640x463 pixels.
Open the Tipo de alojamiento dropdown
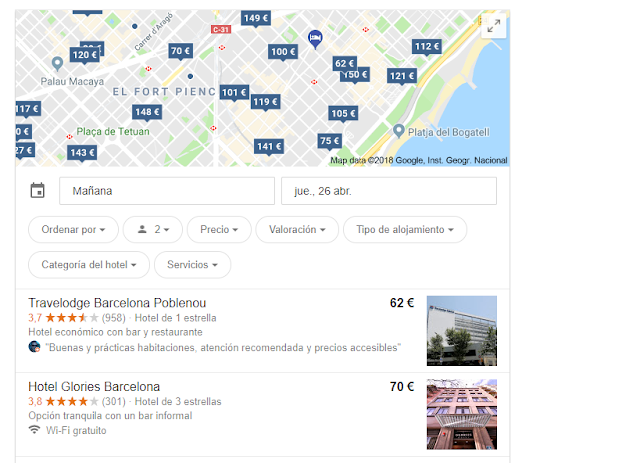coord(405,229)
